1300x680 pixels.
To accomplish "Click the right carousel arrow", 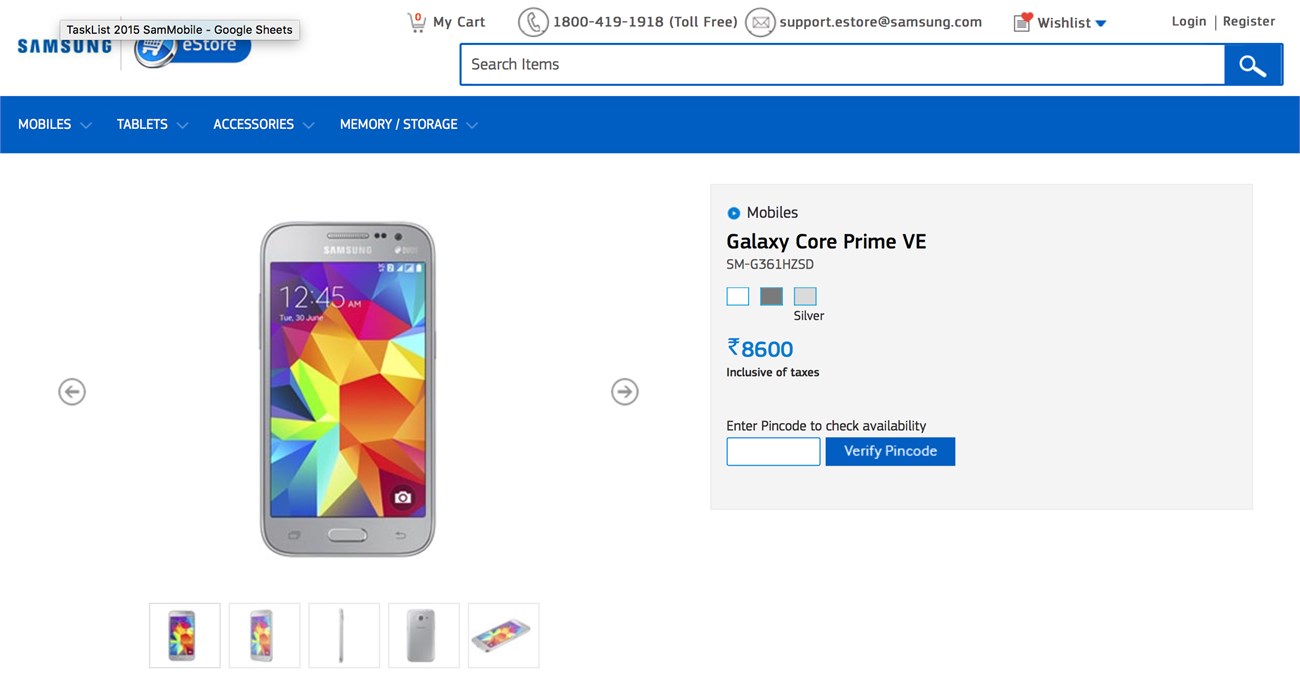I will (624, 391).
